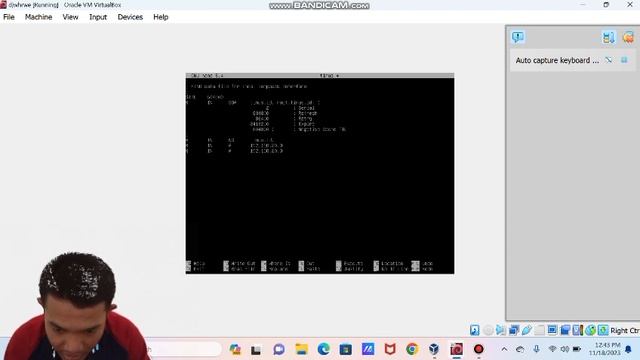Open VirtualBox Manager on the taskbar
This screenshot has width=640, height=360.
434,349
